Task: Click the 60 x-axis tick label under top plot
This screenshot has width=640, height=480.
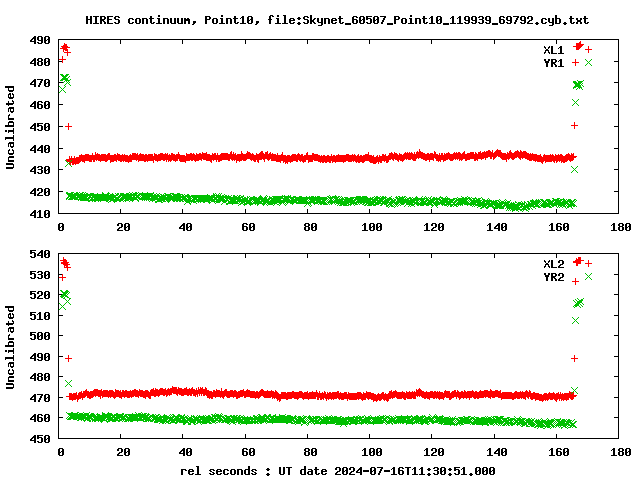Action: coord(248,227)
